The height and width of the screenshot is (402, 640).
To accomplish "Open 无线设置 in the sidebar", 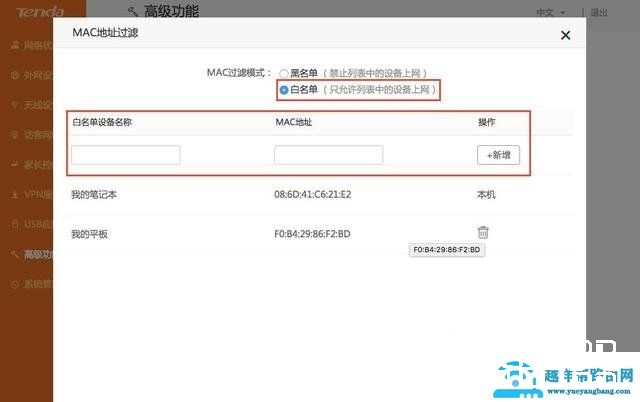I will [32, 105].
